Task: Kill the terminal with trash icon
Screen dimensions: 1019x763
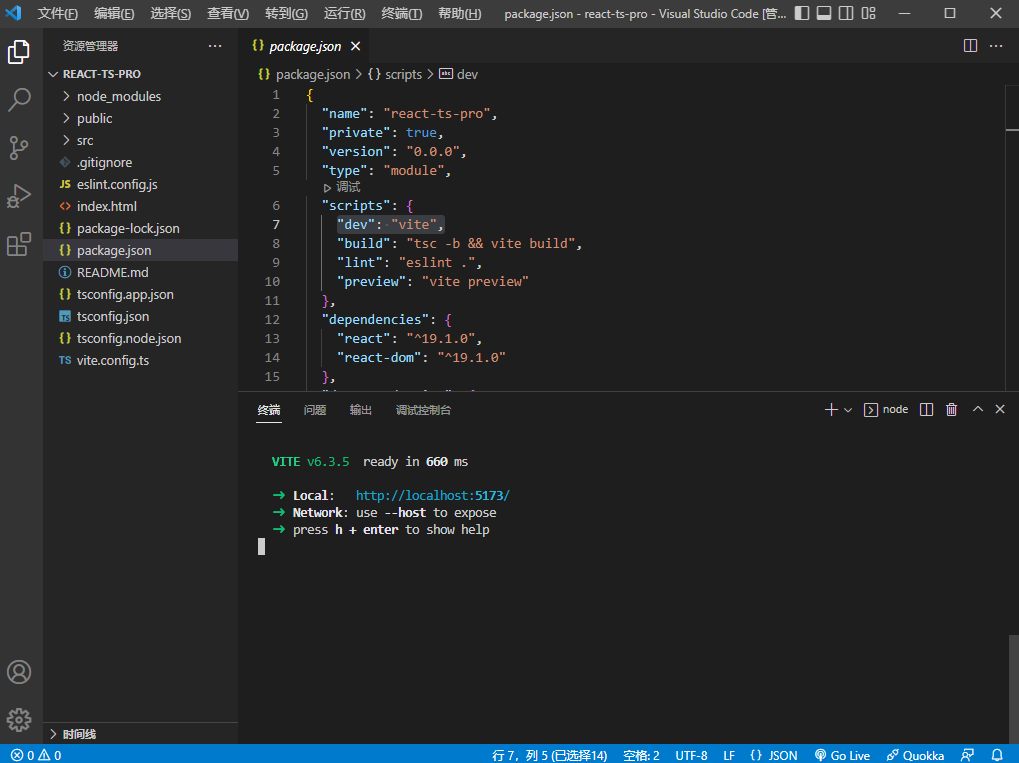Action: pos(951,409)
